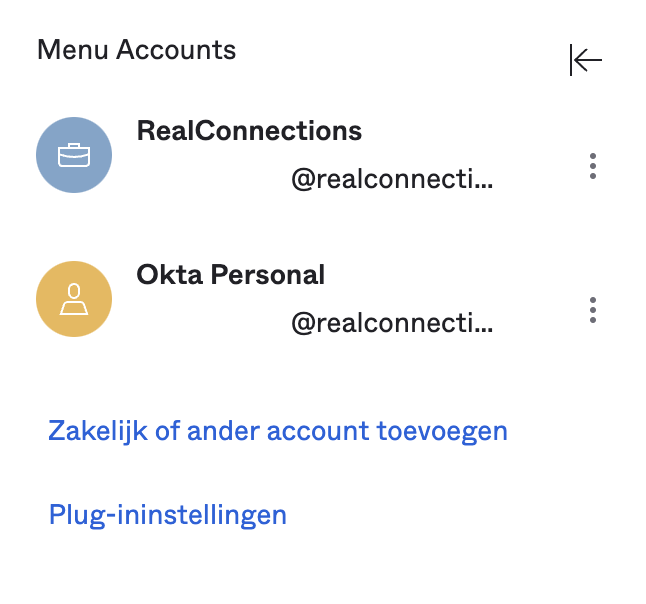Show more options for the Okta Personal account
646x604 pixels.
[x=592, y=310]
